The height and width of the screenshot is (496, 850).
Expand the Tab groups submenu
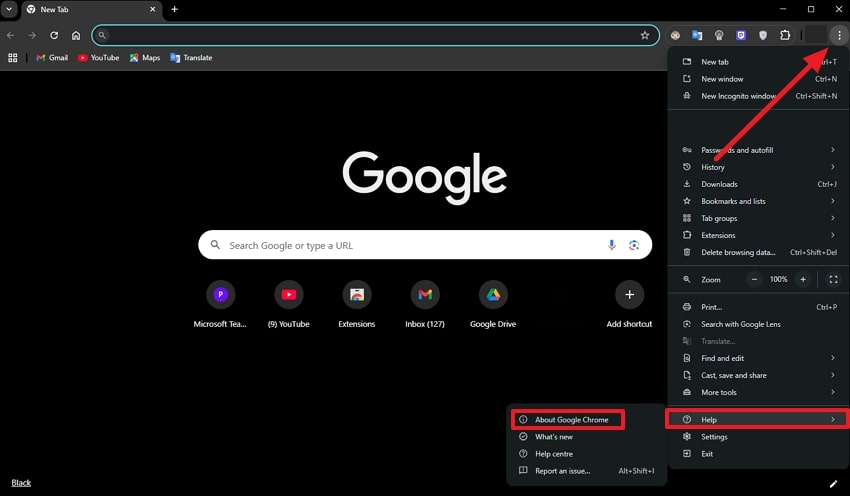click(x=758, y=218)
